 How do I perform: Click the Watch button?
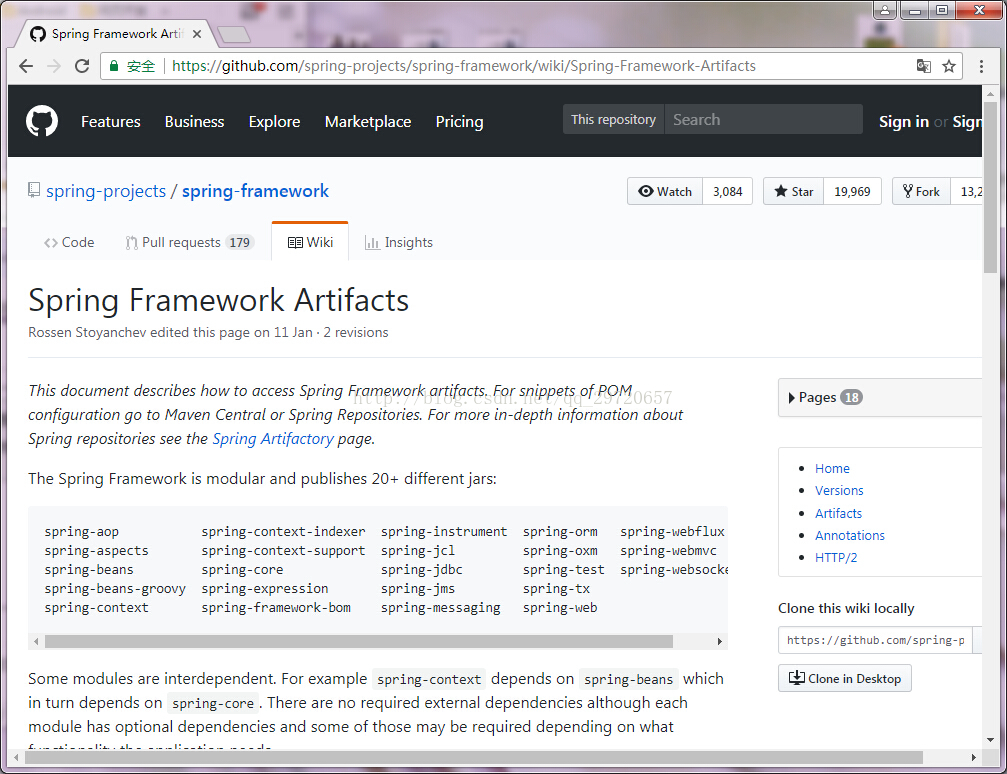[x=665, y=191]
